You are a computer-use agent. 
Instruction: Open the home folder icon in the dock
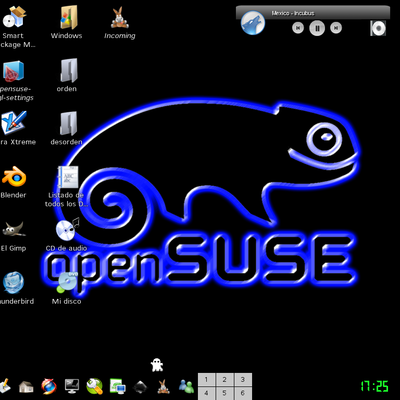point(26,387)
